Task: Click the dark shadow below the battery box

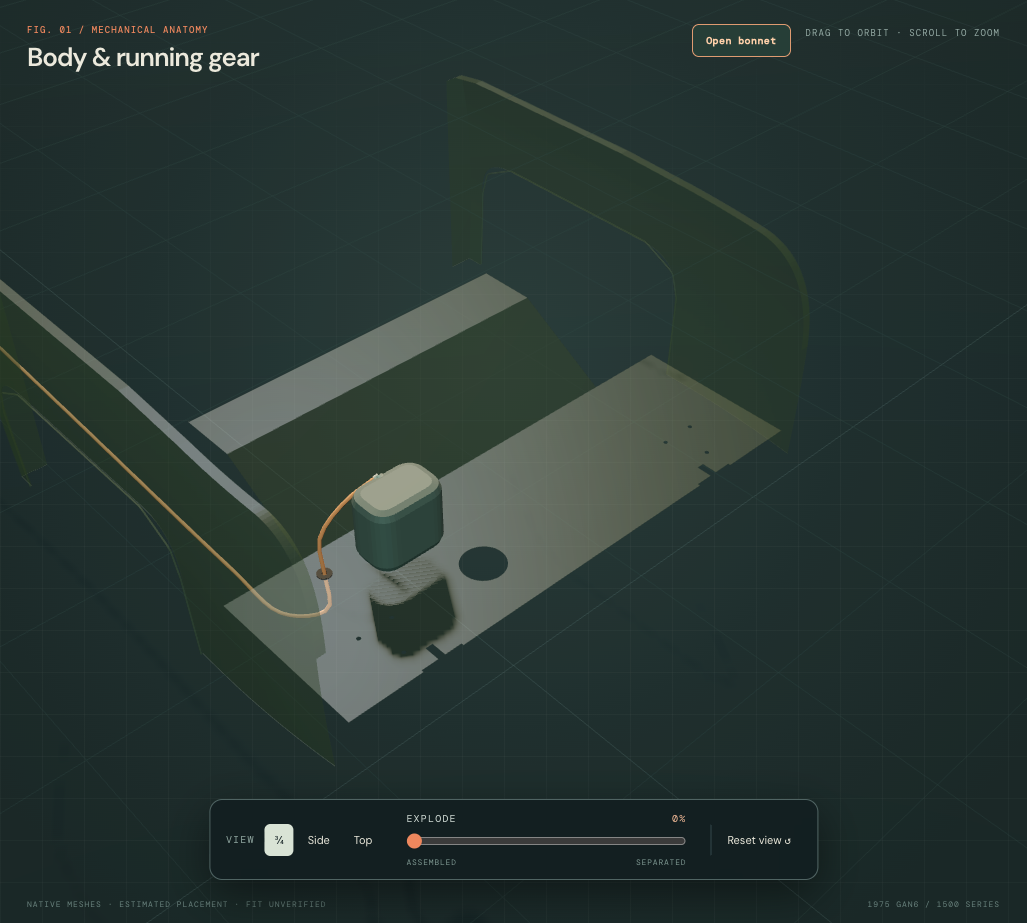Action: [x=411, y=614]
